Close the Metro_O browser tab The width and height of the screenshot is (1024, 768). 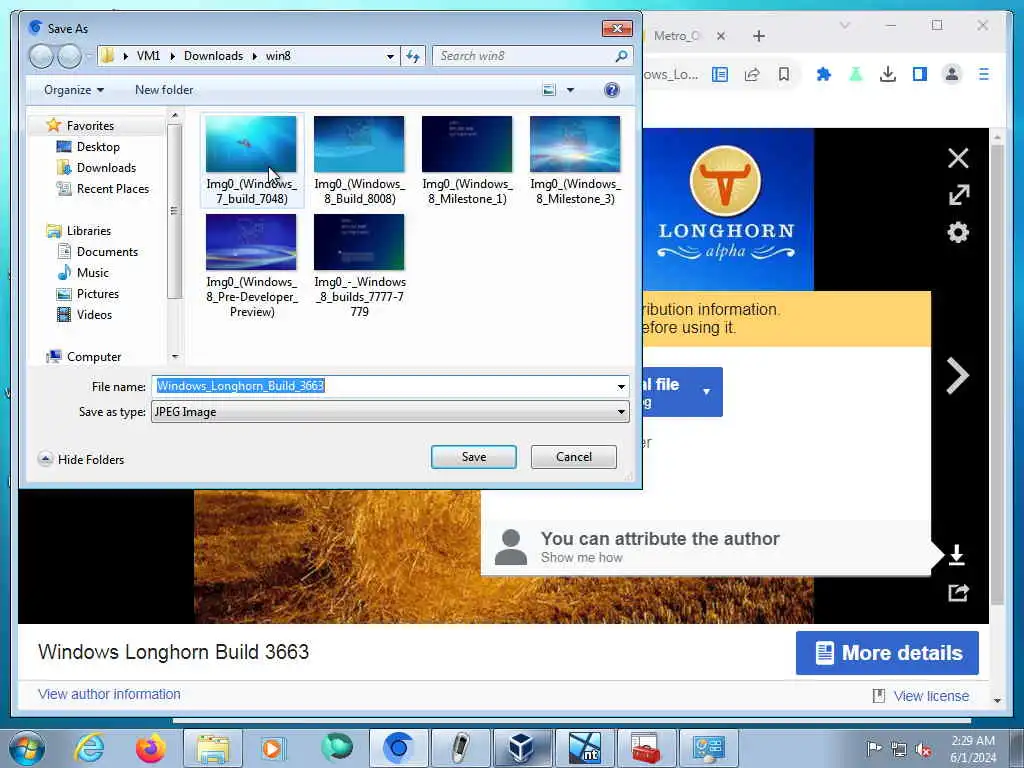721,36
